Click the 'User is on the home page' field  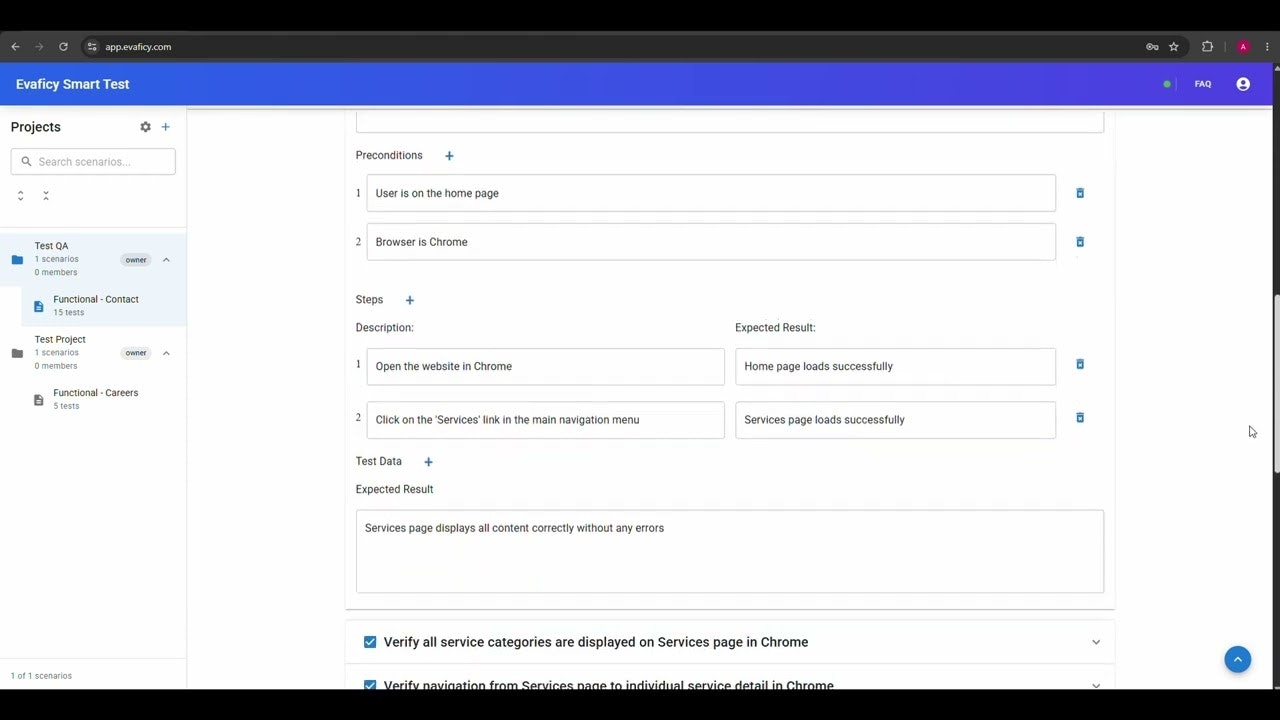tap(711, 193)
